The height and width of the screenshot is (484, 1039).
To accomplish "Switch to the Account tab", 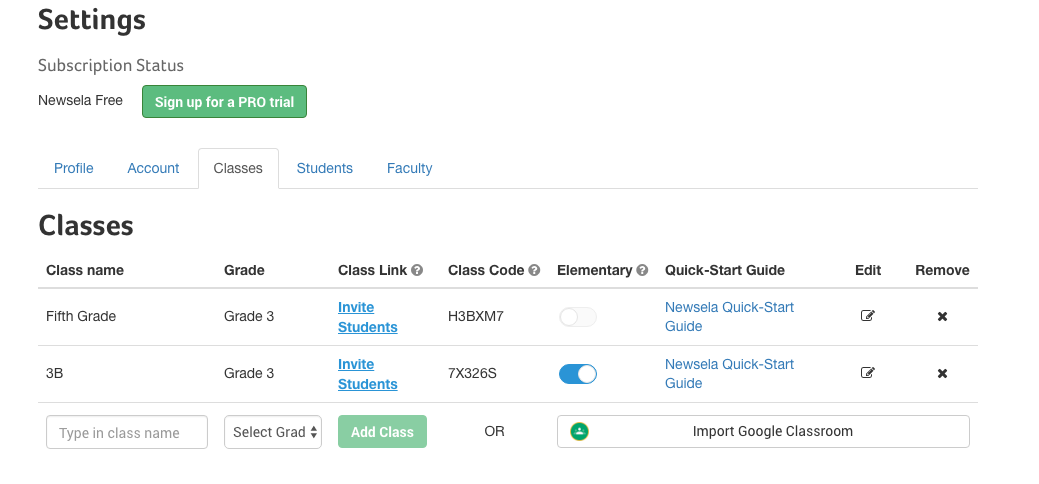I will coord(153,168).
